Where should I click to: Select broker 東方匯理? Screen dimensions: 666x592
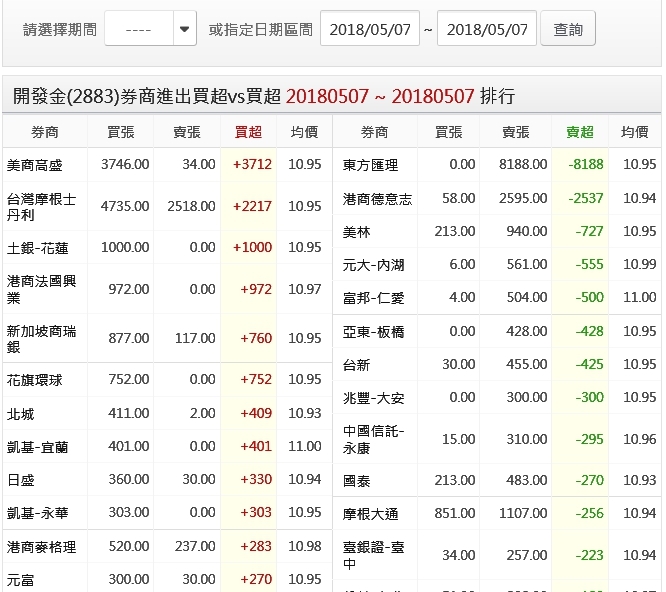click(370, 165)
